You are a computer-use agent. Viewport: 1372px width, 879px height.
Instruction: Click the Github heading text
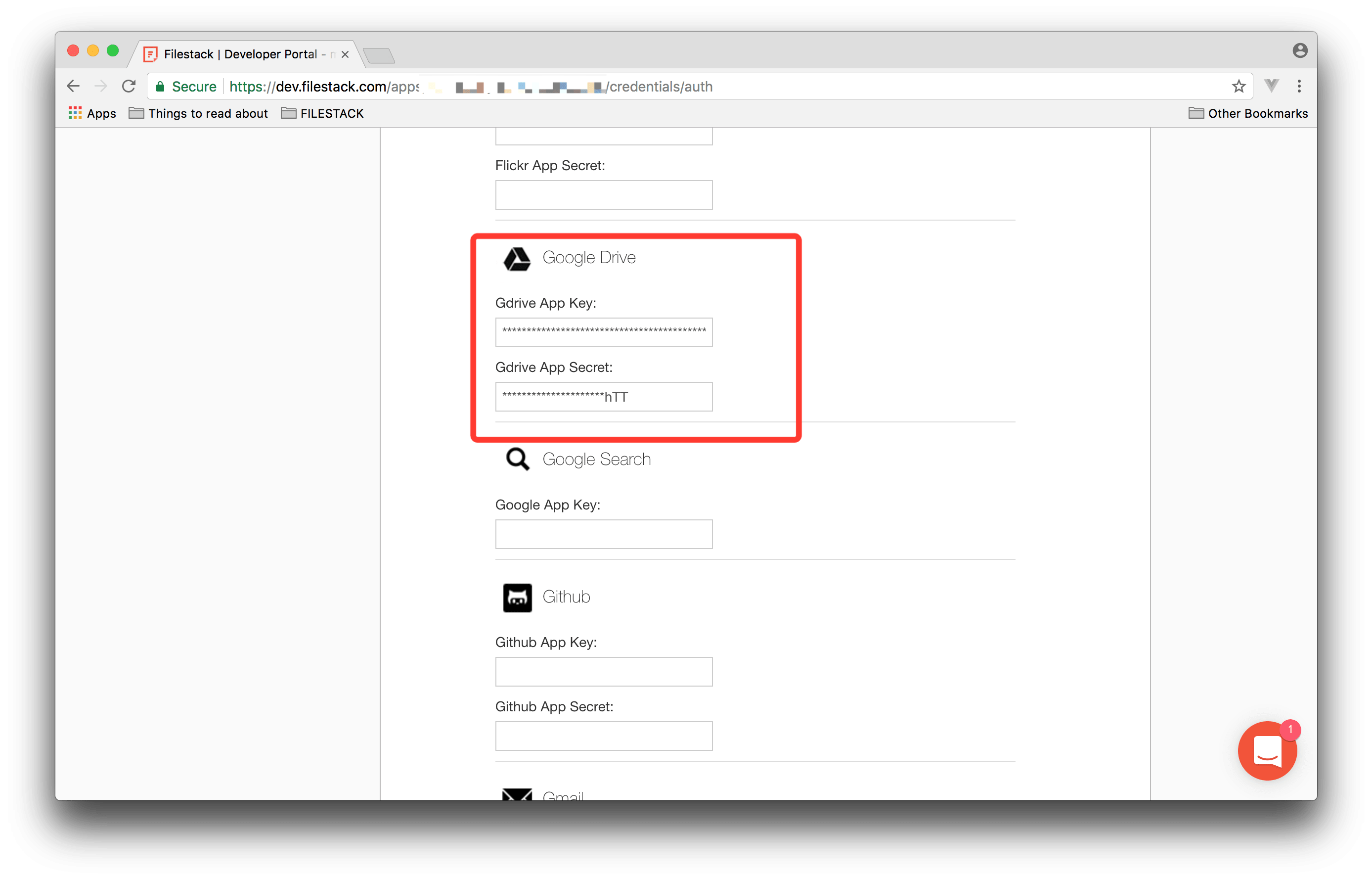(566, 597)
